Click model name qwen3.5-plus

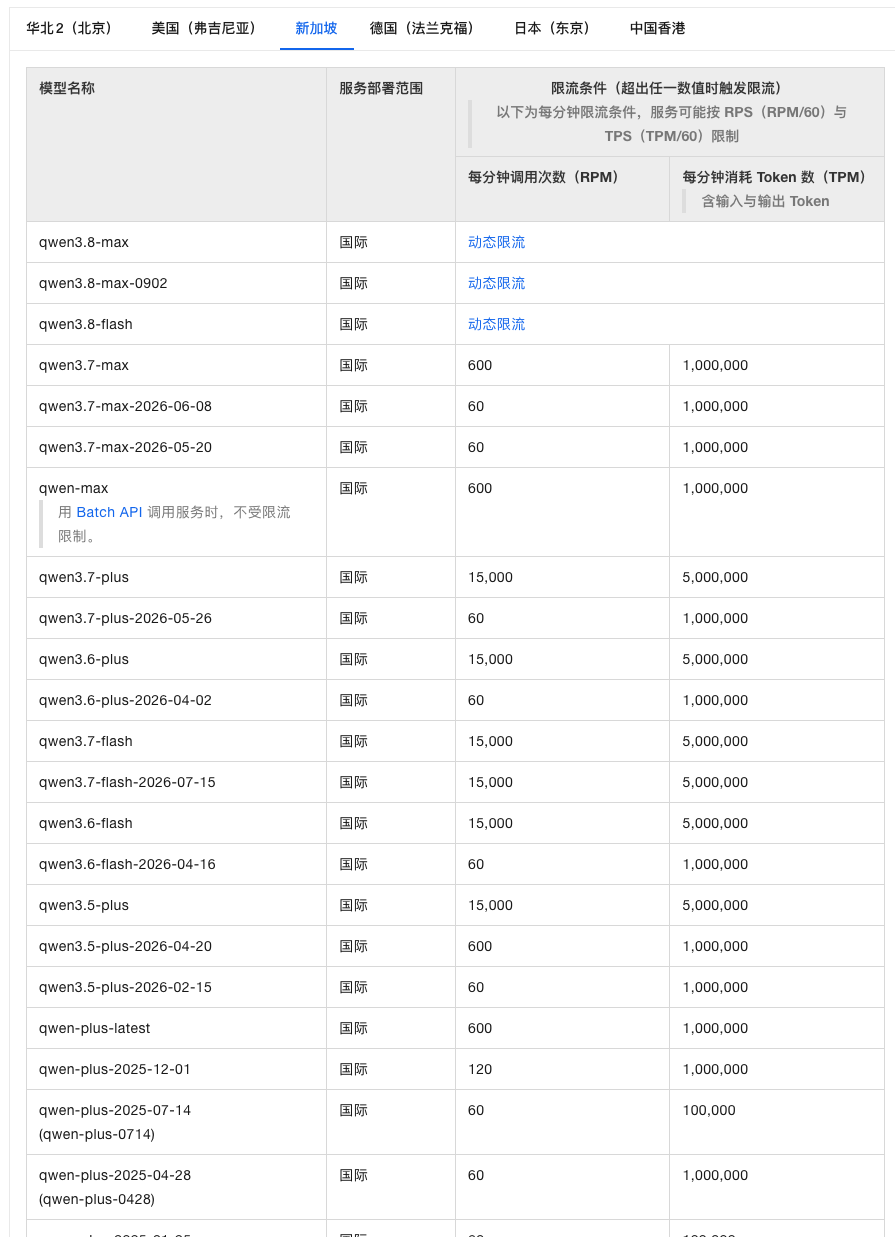[84, 905]
